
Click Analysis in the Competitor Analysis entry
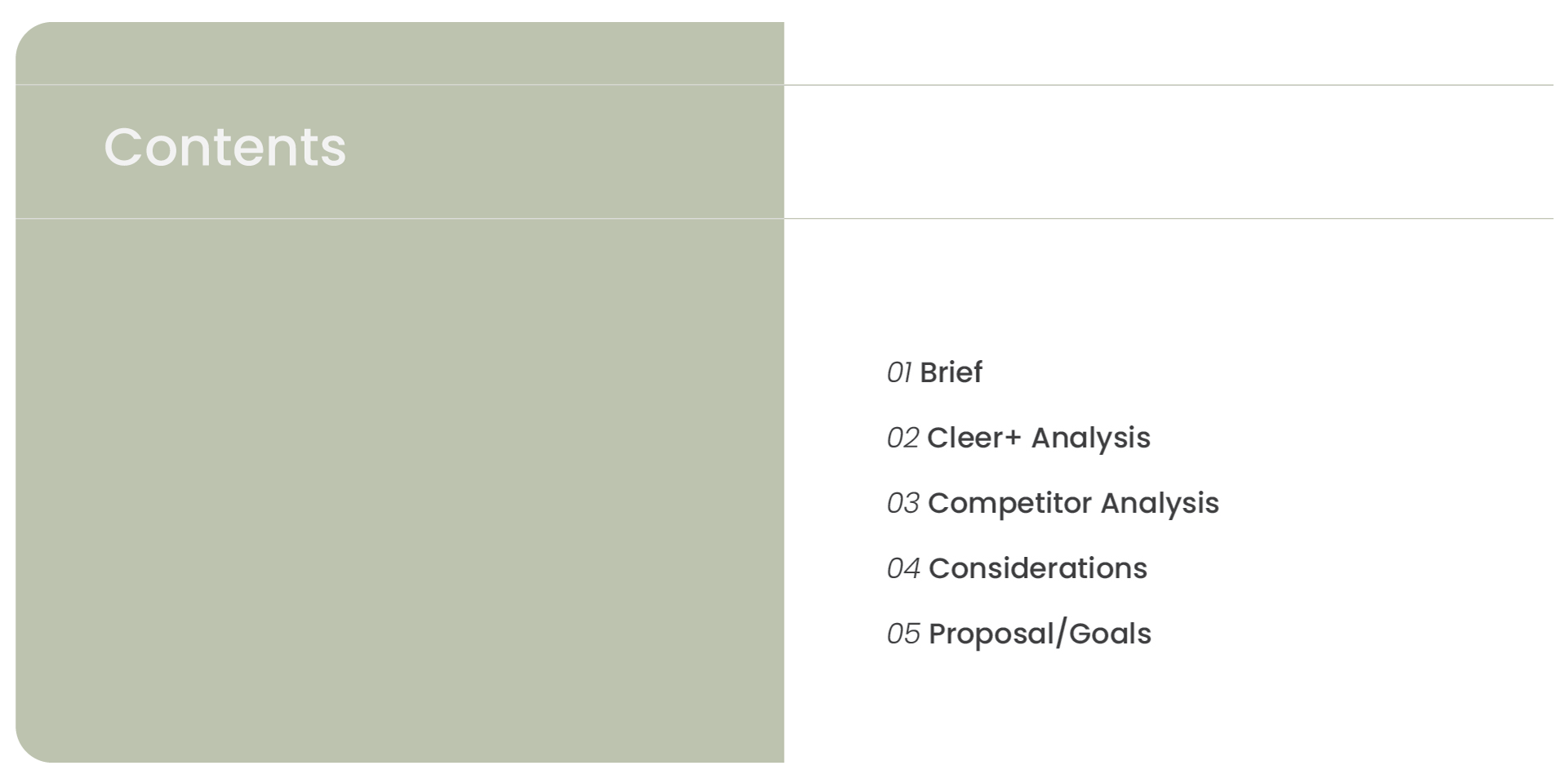1159,504
